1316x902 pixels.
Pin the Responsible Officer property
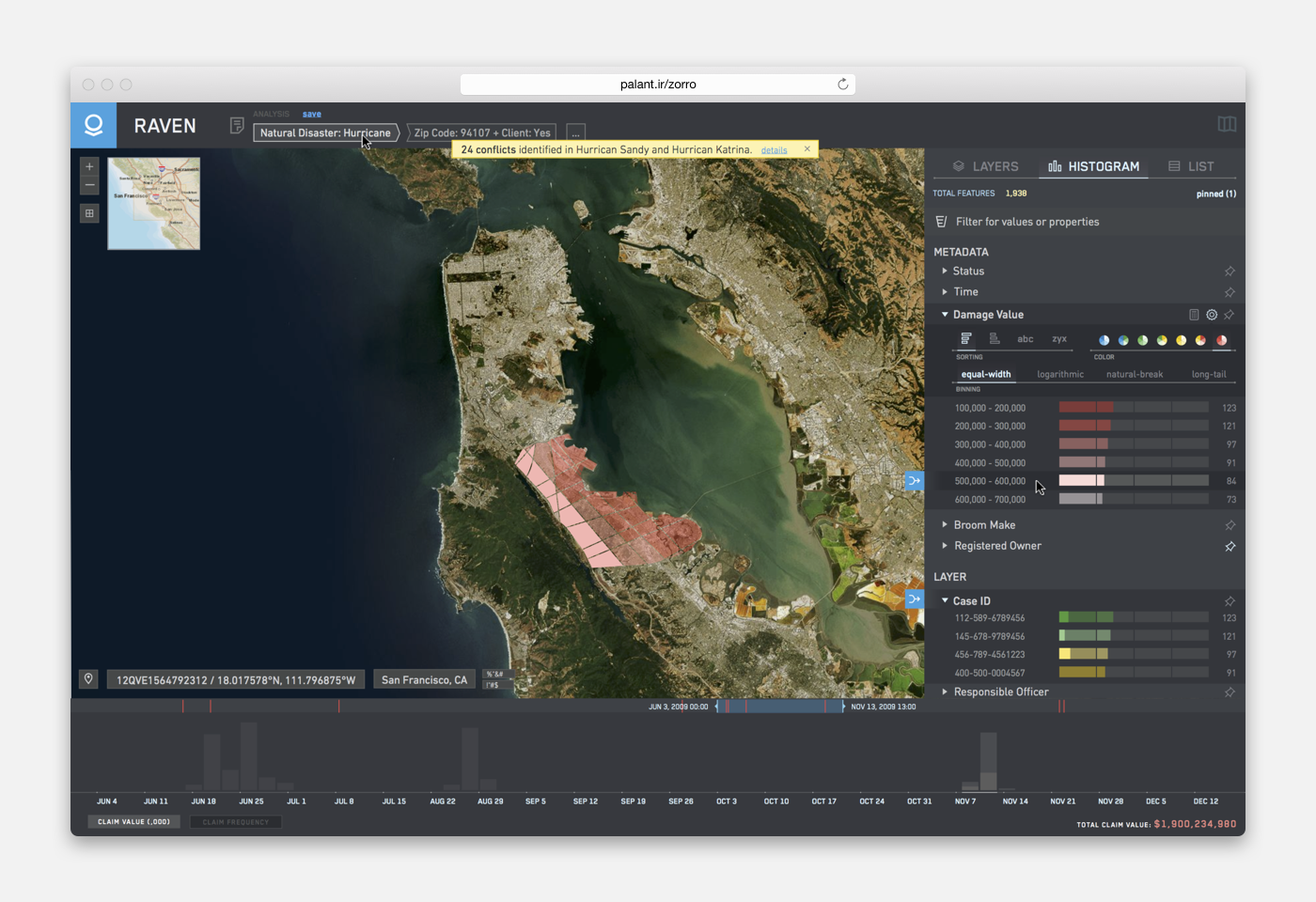[x=1230, y=692]
